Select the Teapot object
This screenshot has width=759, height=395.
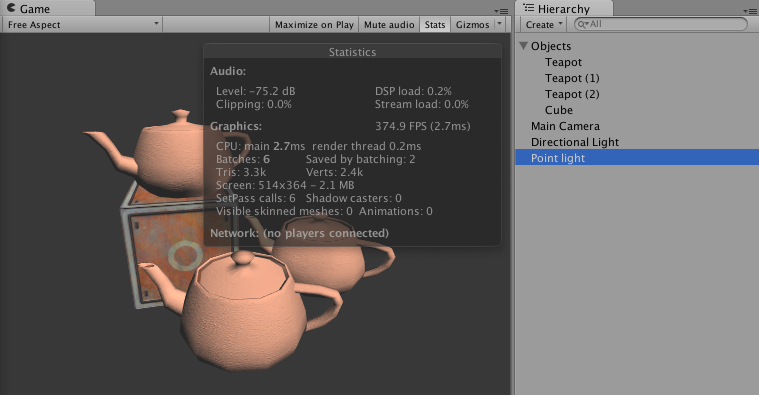tap(563, 62)
